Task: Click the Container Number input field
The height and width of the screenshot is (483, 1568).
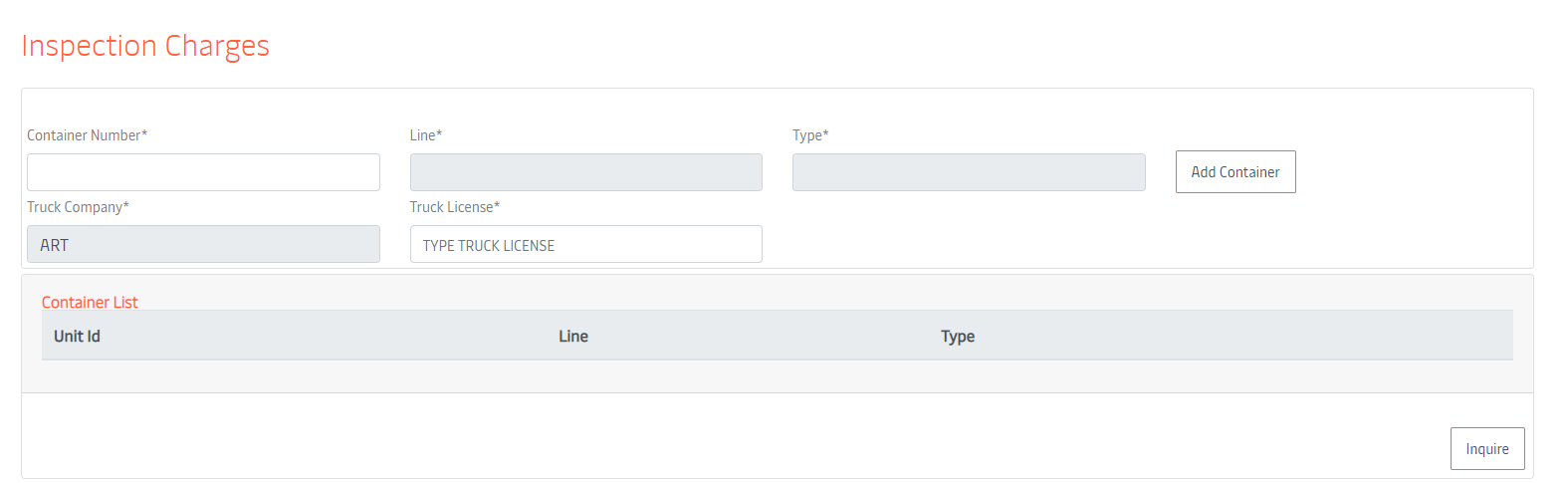Action: tap(203, 172)
